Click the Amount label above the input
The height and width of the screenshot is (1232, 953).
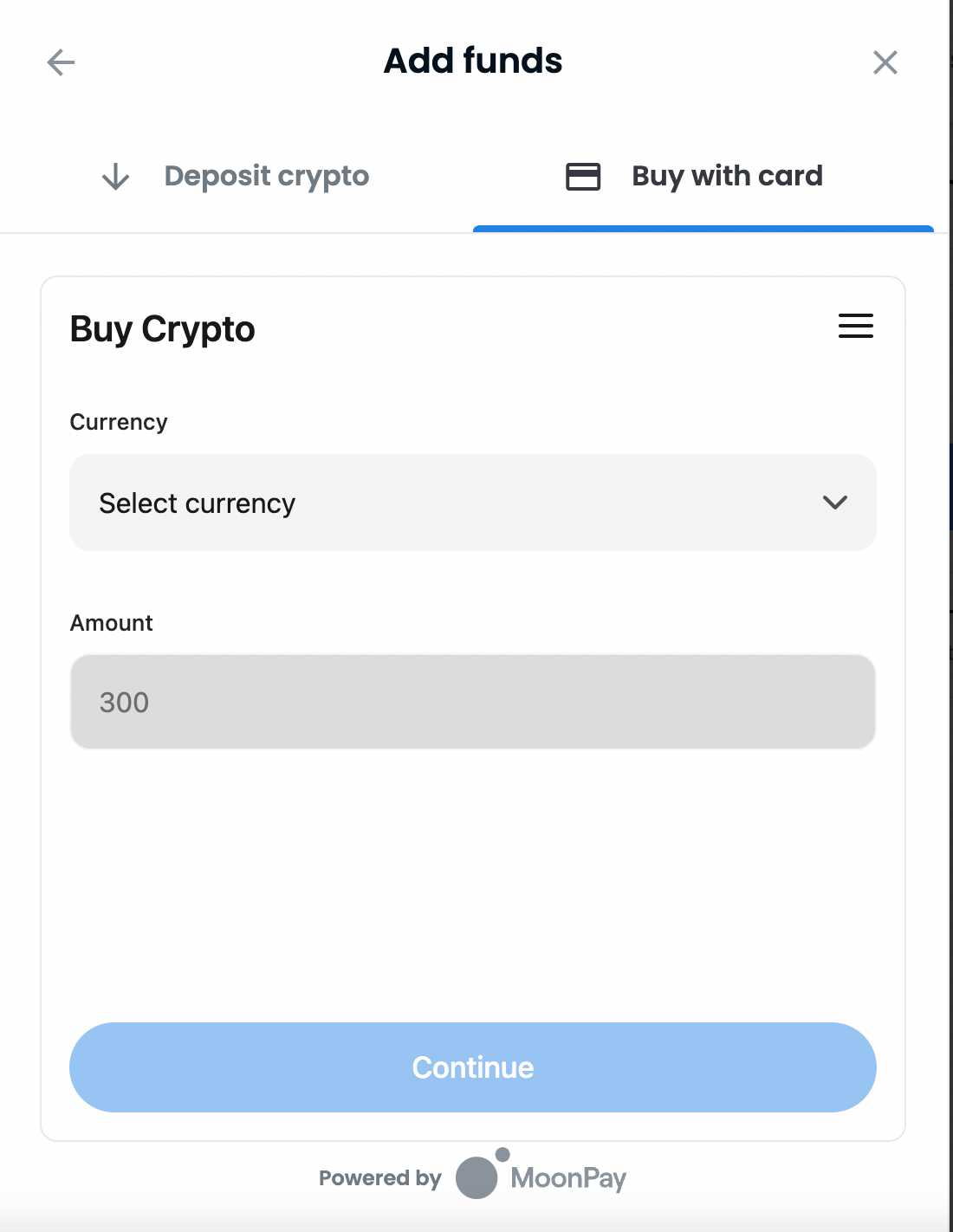coord(111,622)
